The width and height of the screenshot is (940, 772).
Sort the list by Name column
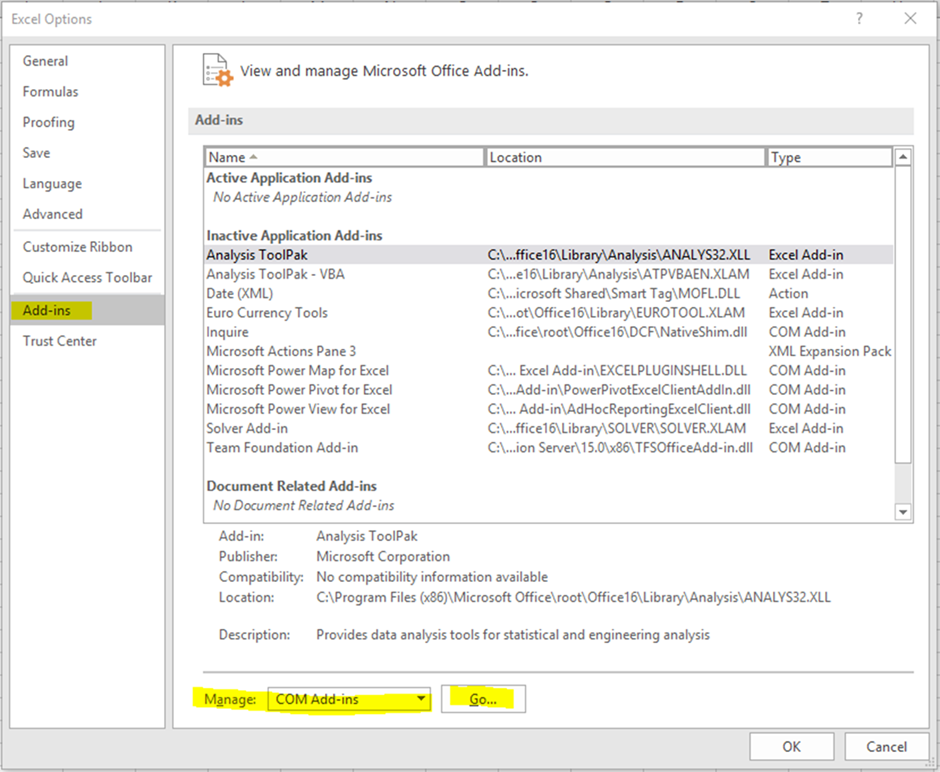344,157
